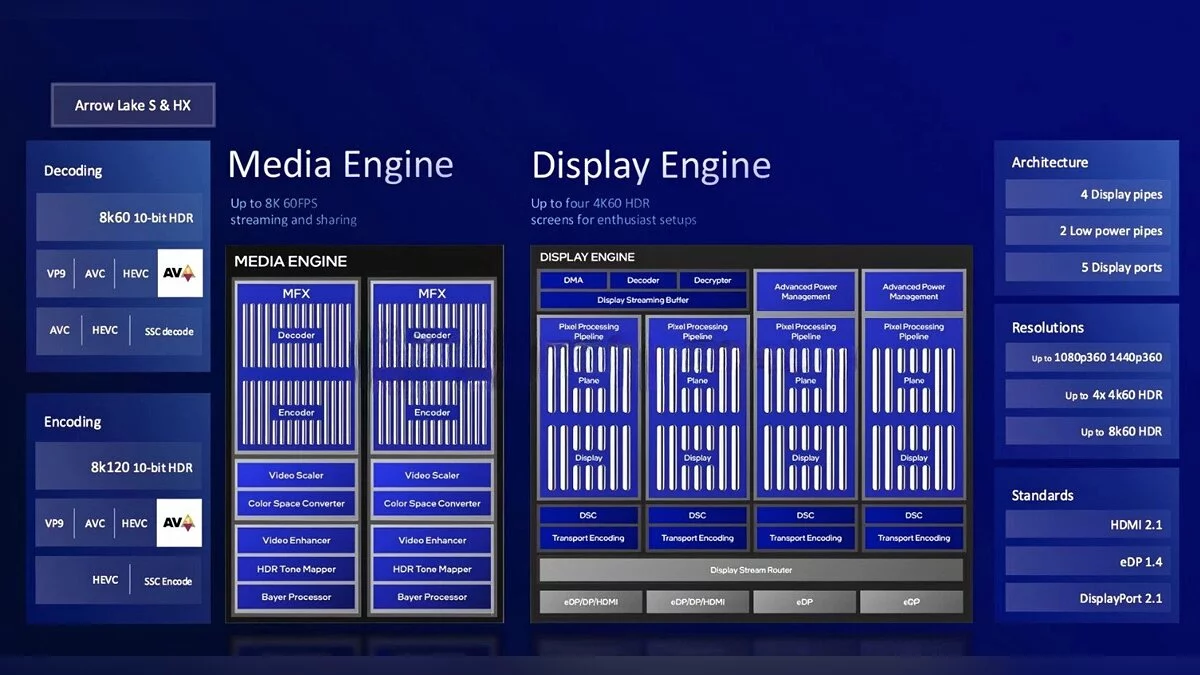This screenshot has height=675, width=1200.
Task: Click the AV1 logo in the Encoding panel
Action: [x=180, y=523]
